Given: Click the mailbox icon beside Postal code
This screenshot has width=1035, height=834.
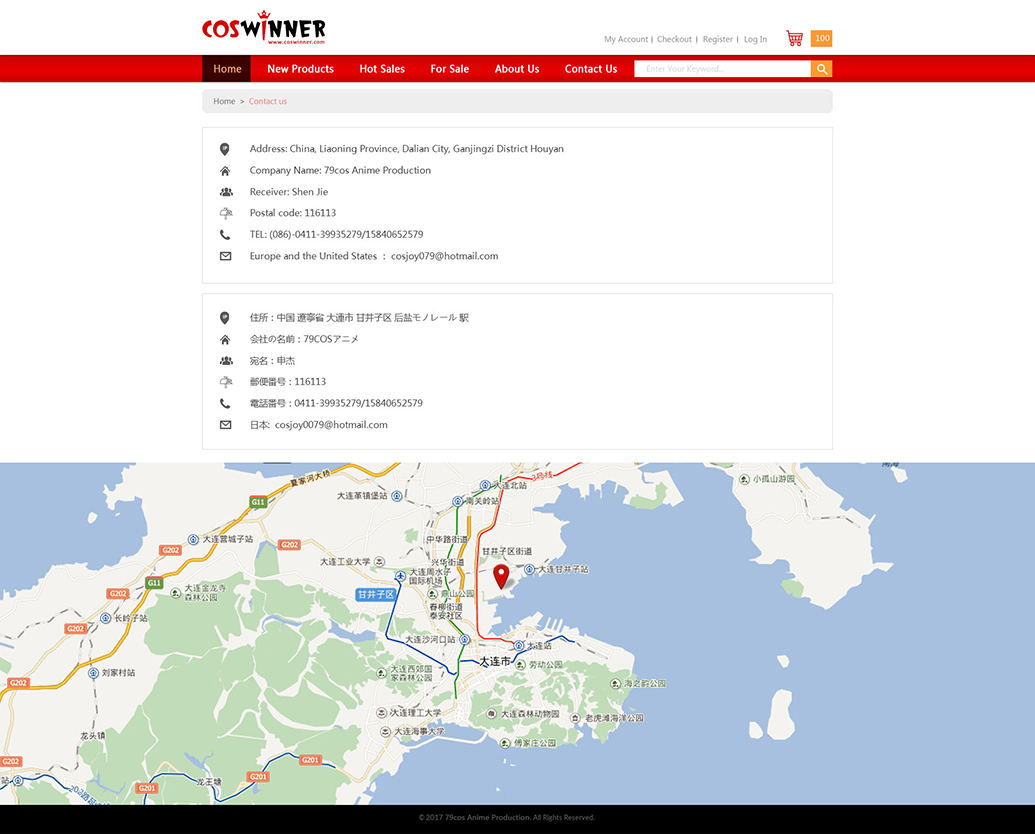Looking at the screenshot, I should coord(225,213).
